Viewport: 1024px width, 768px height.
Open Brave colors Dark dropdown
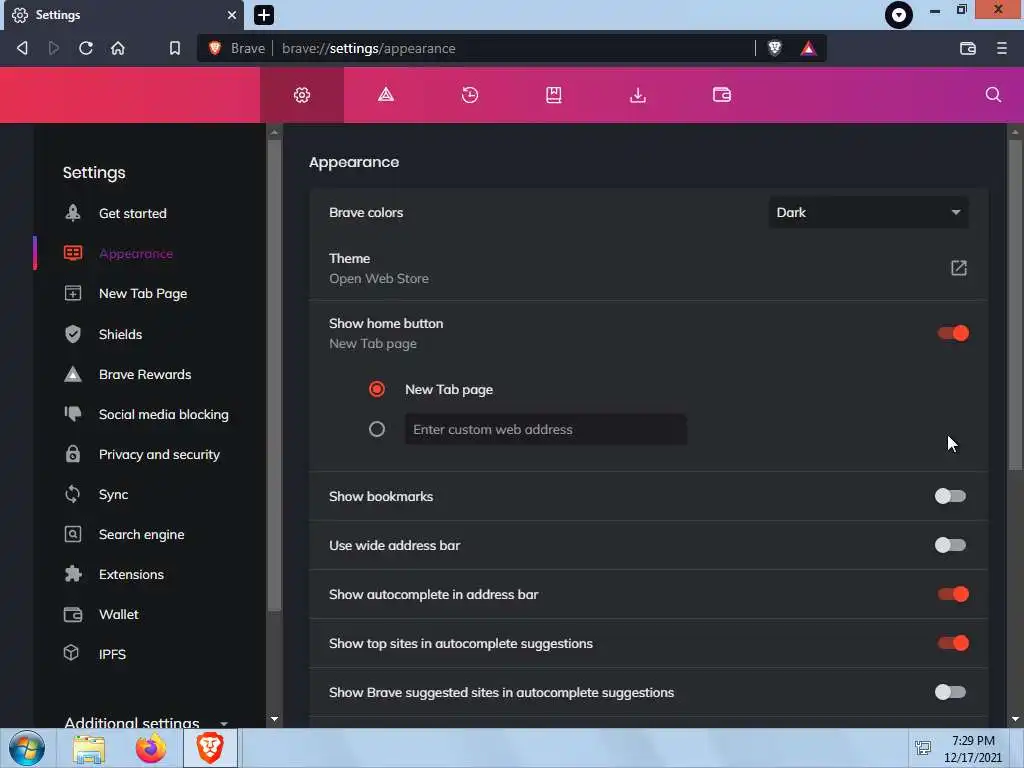869,213
